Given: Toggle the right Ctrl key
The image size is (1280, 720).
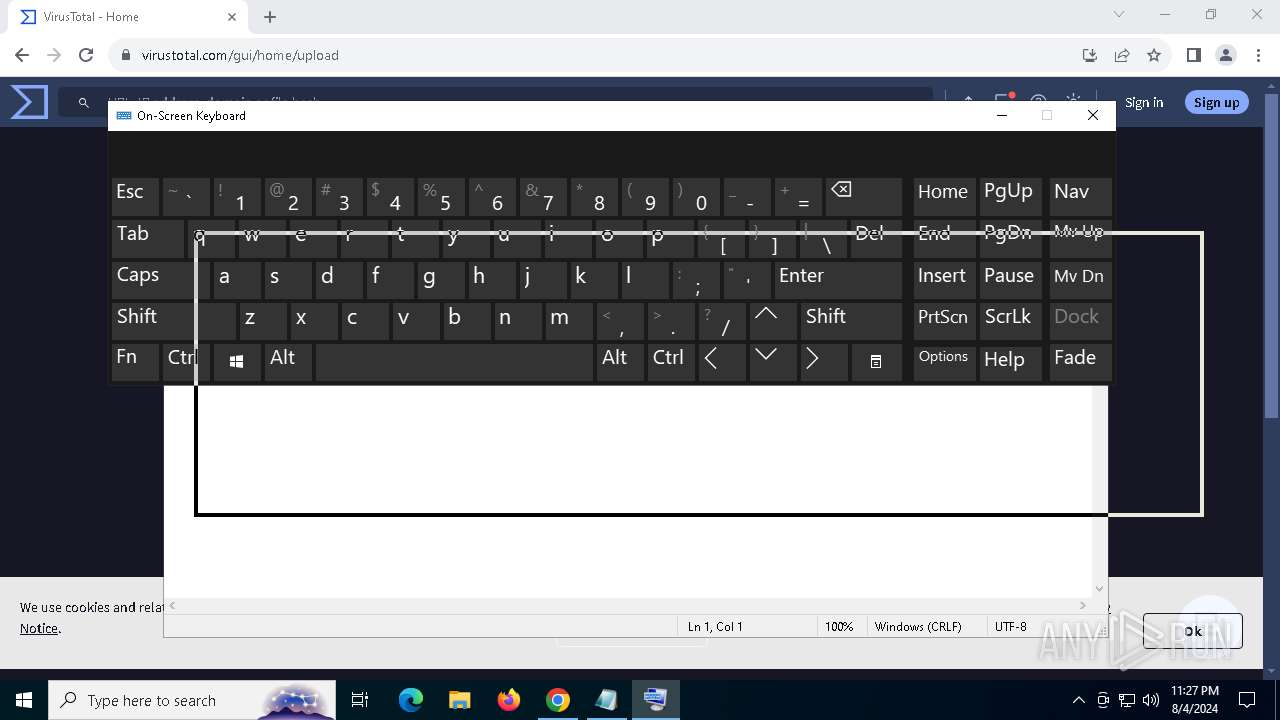Looking at the screenshot, I should pyautogui.click(x=671, y=362).
